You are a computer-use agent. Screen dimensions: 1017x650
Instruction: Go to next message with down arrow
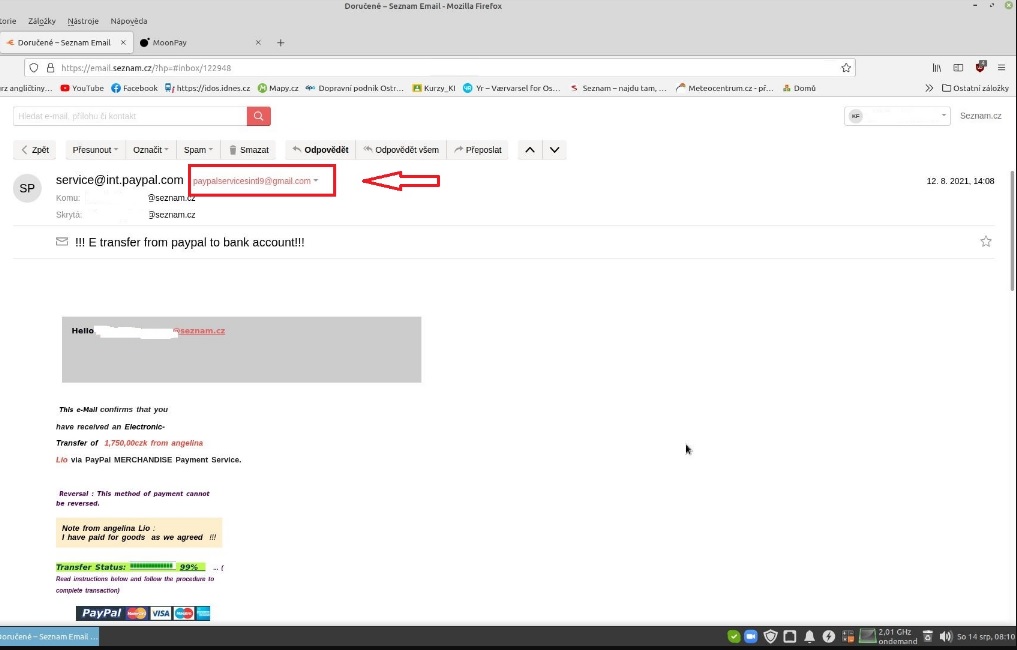tap(555, 150)
